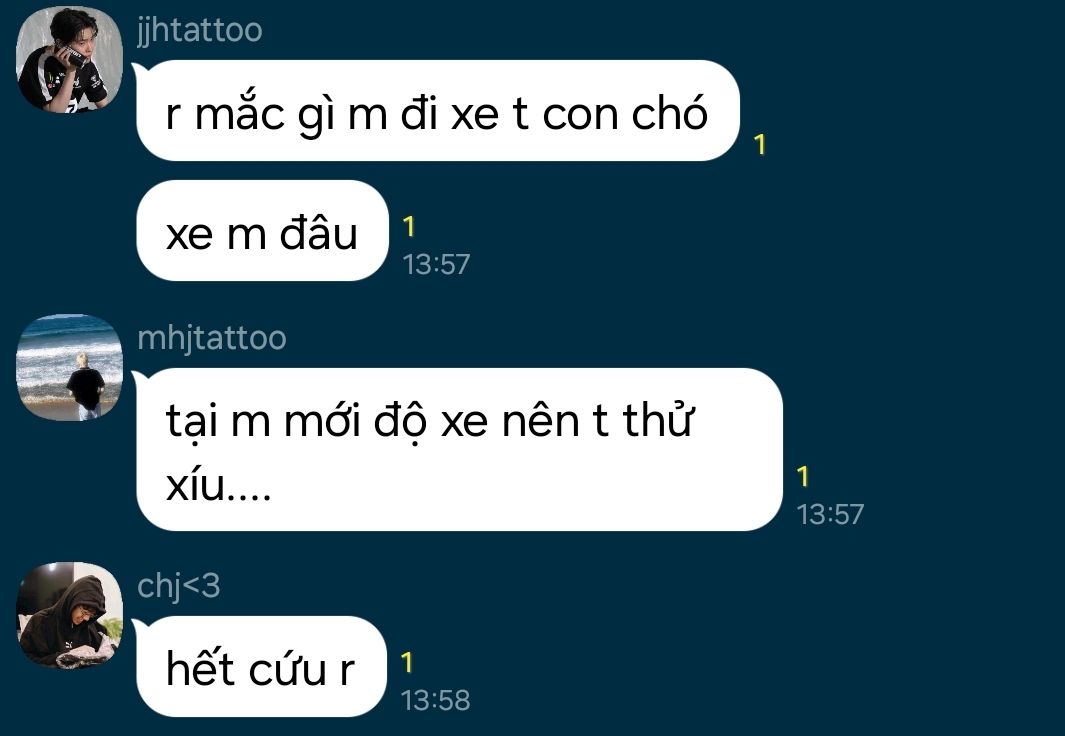Click the word 'đâu' in jjhtattoo's second message
The height and width of the screenshot is (736, 1065).
(319, 232)
